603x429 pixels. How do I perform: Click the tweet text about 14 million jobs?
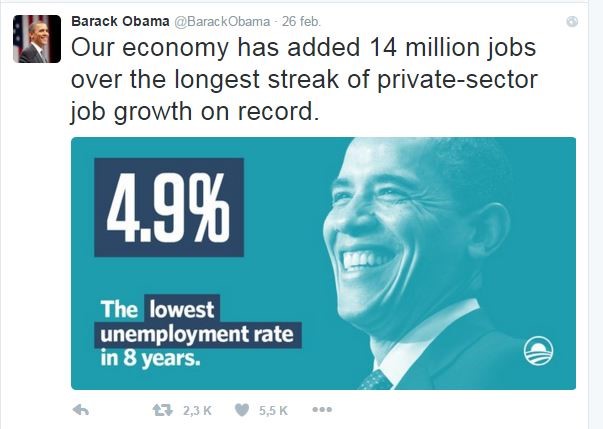[304, 79]
